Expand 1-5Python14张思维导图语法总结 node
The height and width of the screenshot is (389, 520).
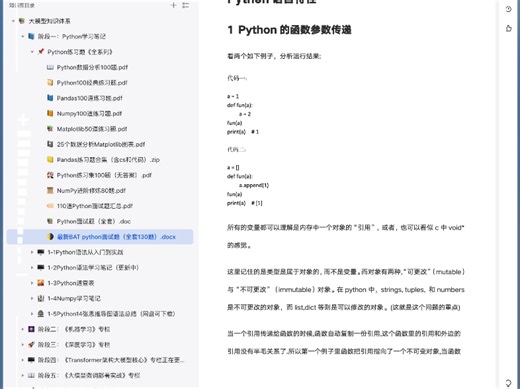tap(32, 314)
